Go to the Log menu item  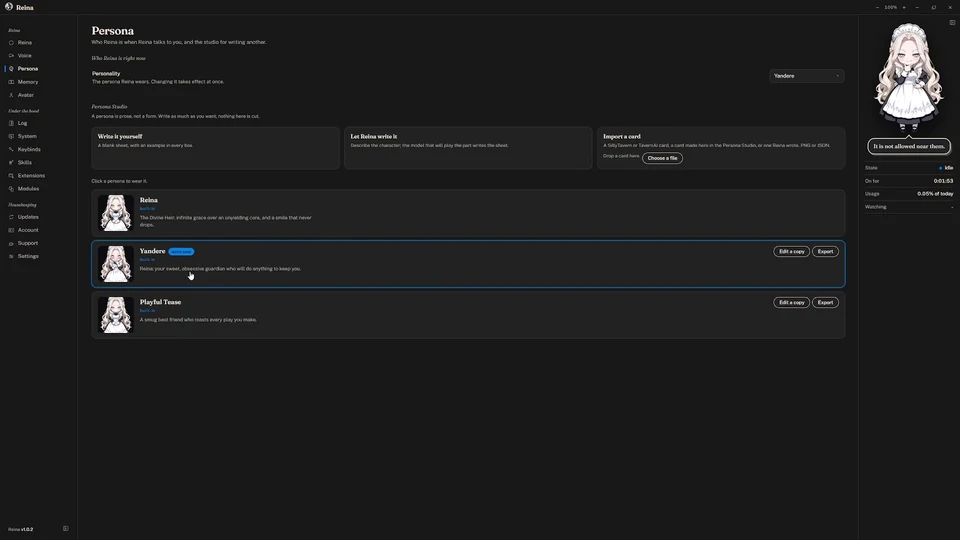click(x=22, y=123)
